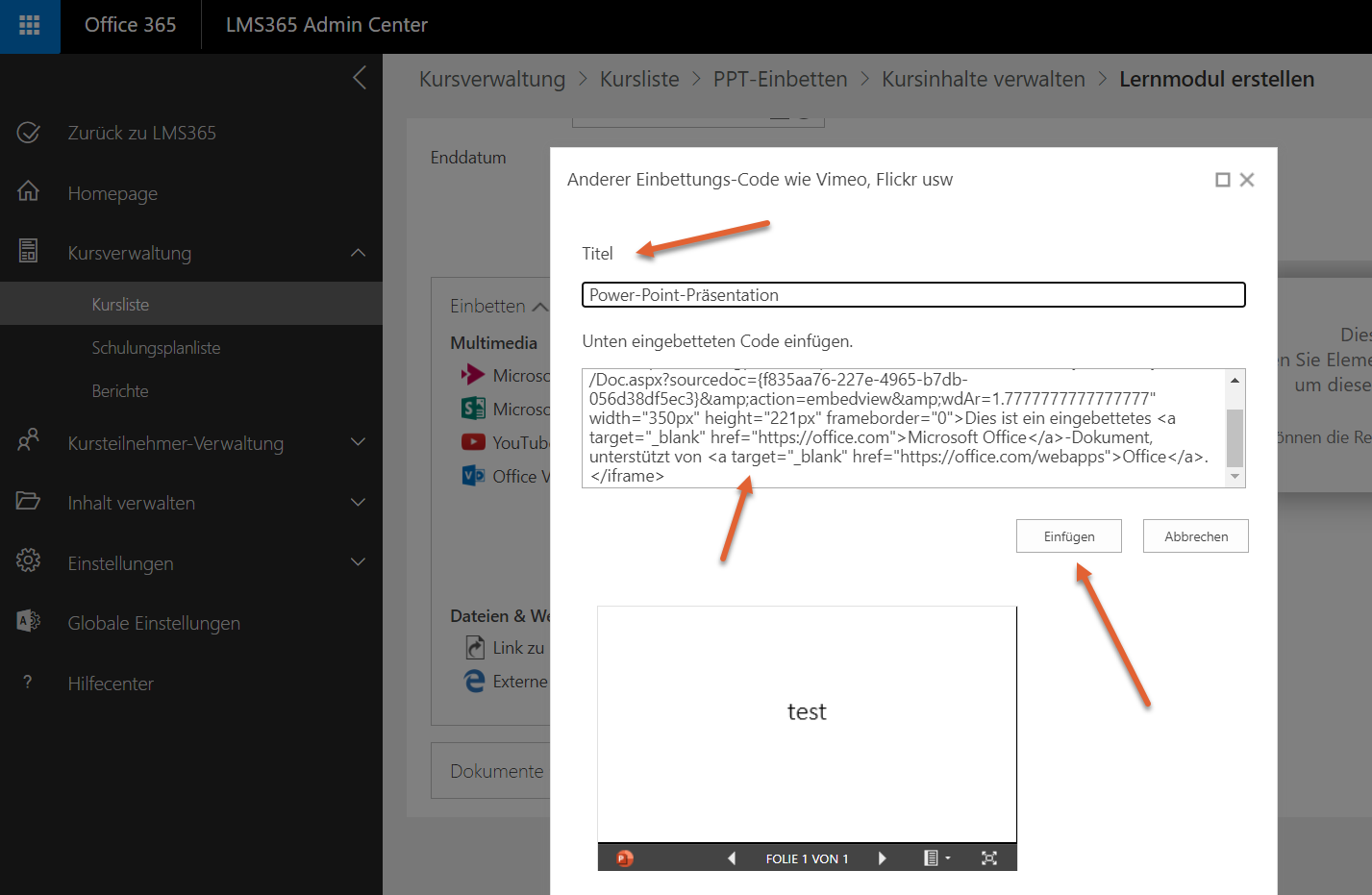The height and width of the screenshot is (895, 1372).
Task: Click the Einfügen button
Action: 1068,536
